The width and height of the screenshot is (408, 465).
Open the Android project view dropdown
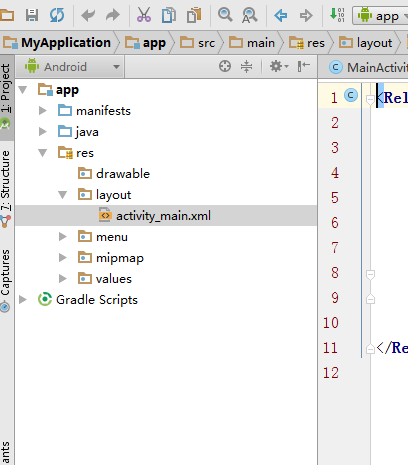tap(72, 67)
